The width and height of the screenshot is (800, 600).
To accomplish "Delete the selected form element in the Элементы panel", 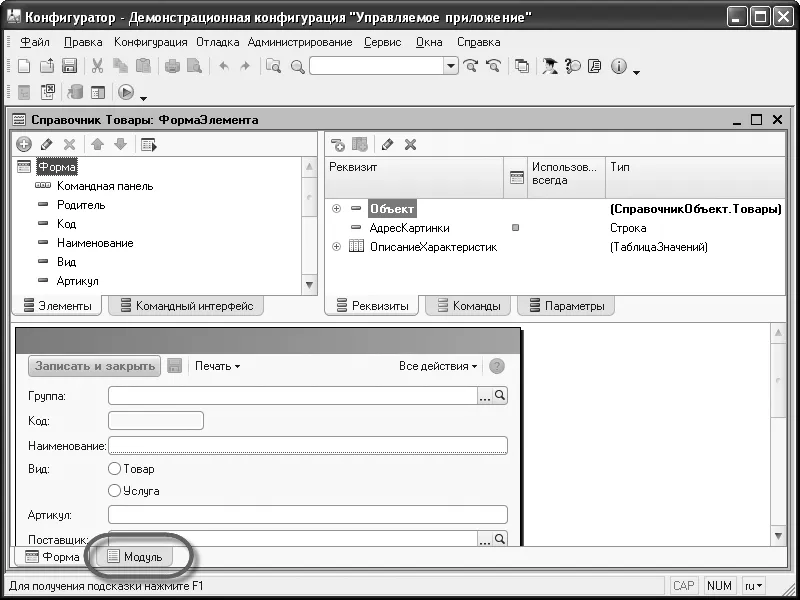I will coord(69,144).
